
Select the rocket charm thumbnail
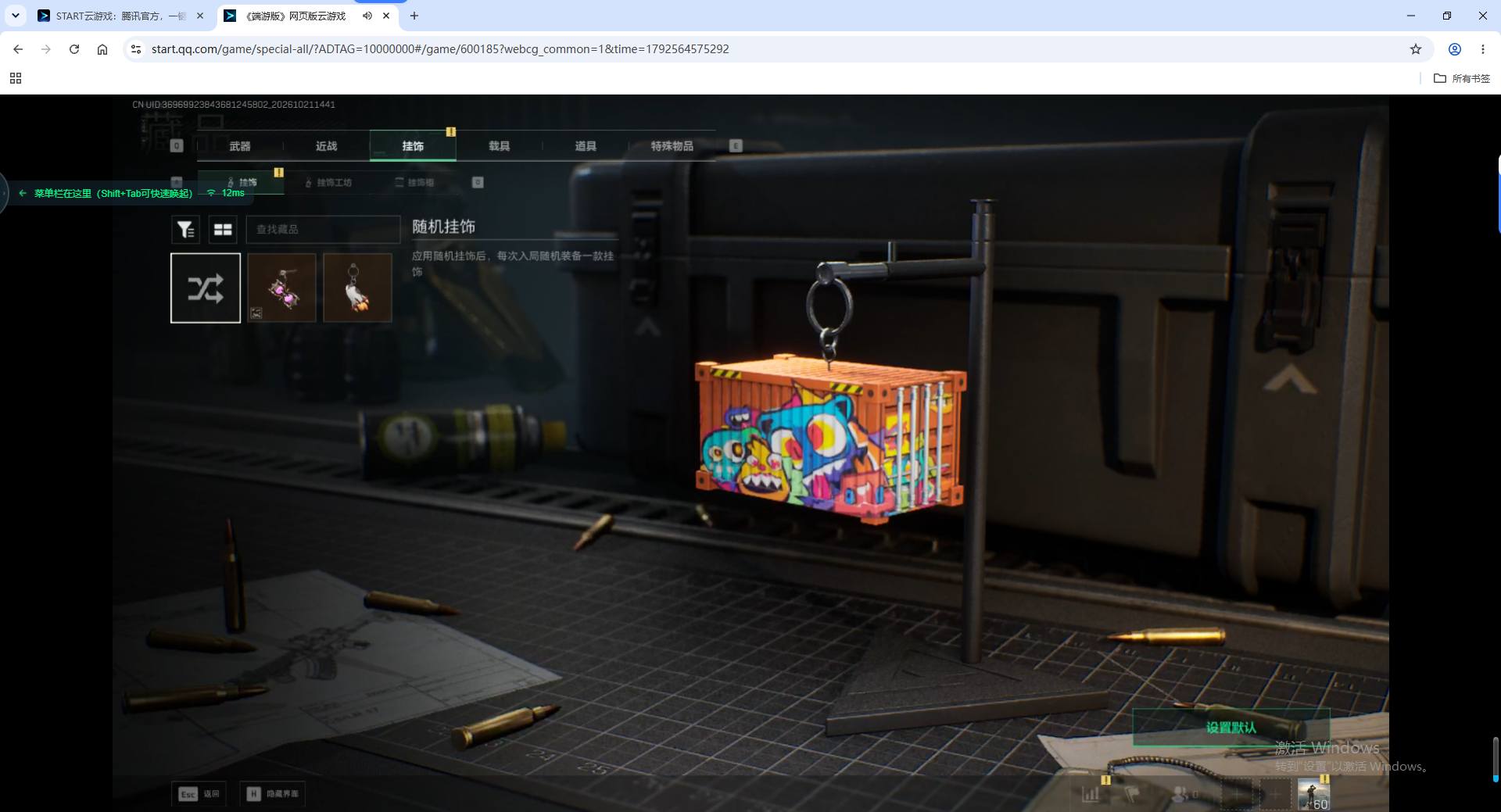pos(357,288)
